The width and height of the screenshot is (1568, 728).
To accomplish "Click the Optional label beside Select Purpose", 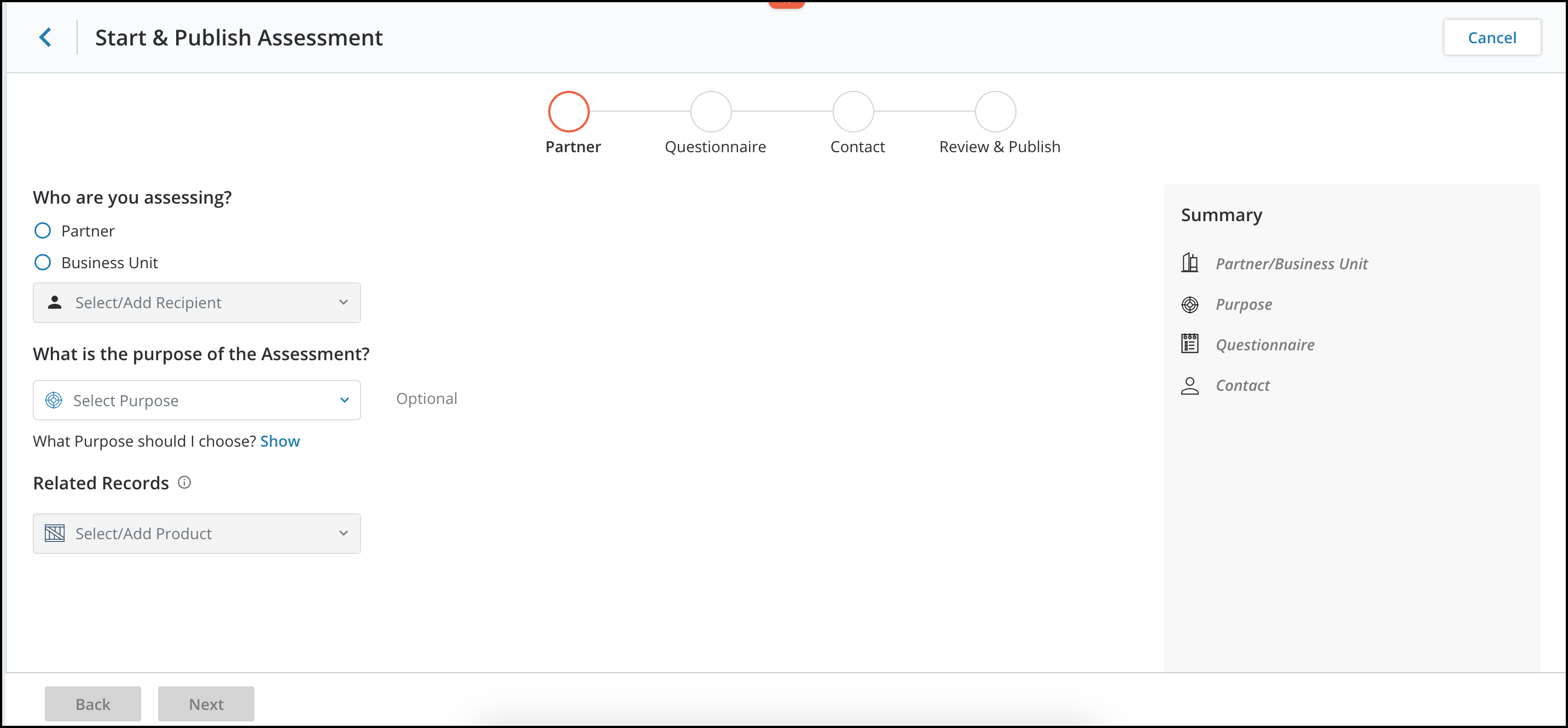I will 427,398.
